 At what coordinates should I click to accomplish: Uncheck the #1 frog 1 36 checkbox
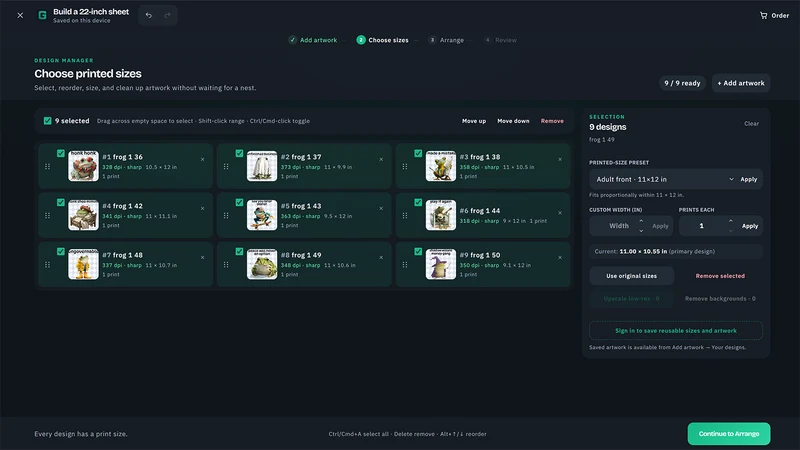pyautogui.click(x=61, y=153)
